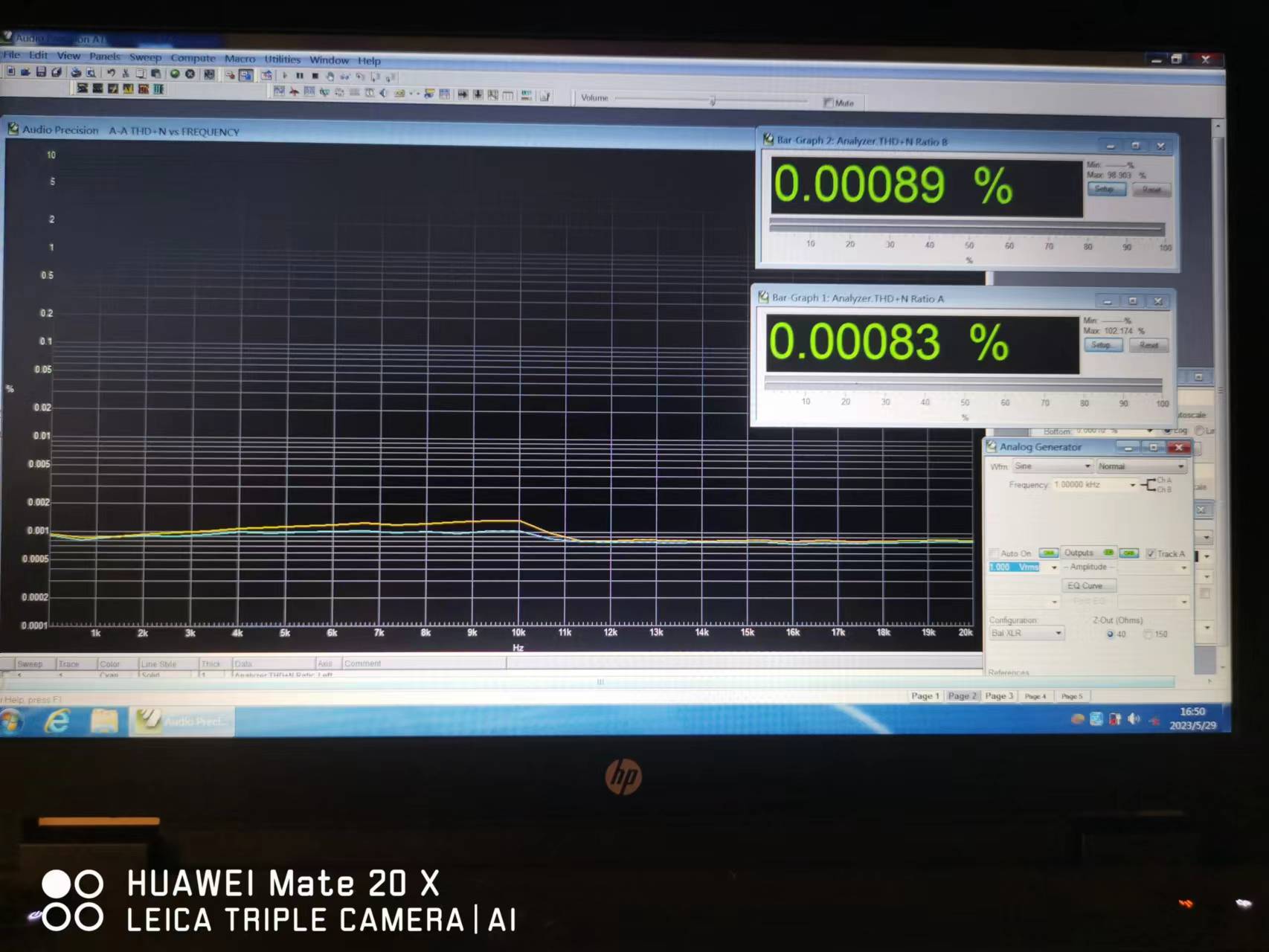
Task: Open the File menu
Action: [12, 54]
